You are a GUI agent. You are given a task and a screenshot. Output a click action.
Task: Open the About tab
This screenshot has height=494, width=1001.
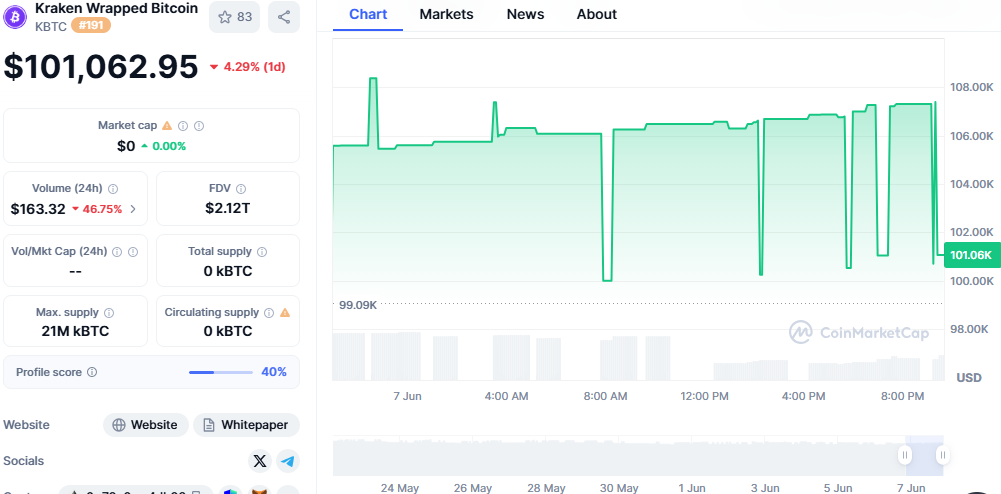pos(597,14)
